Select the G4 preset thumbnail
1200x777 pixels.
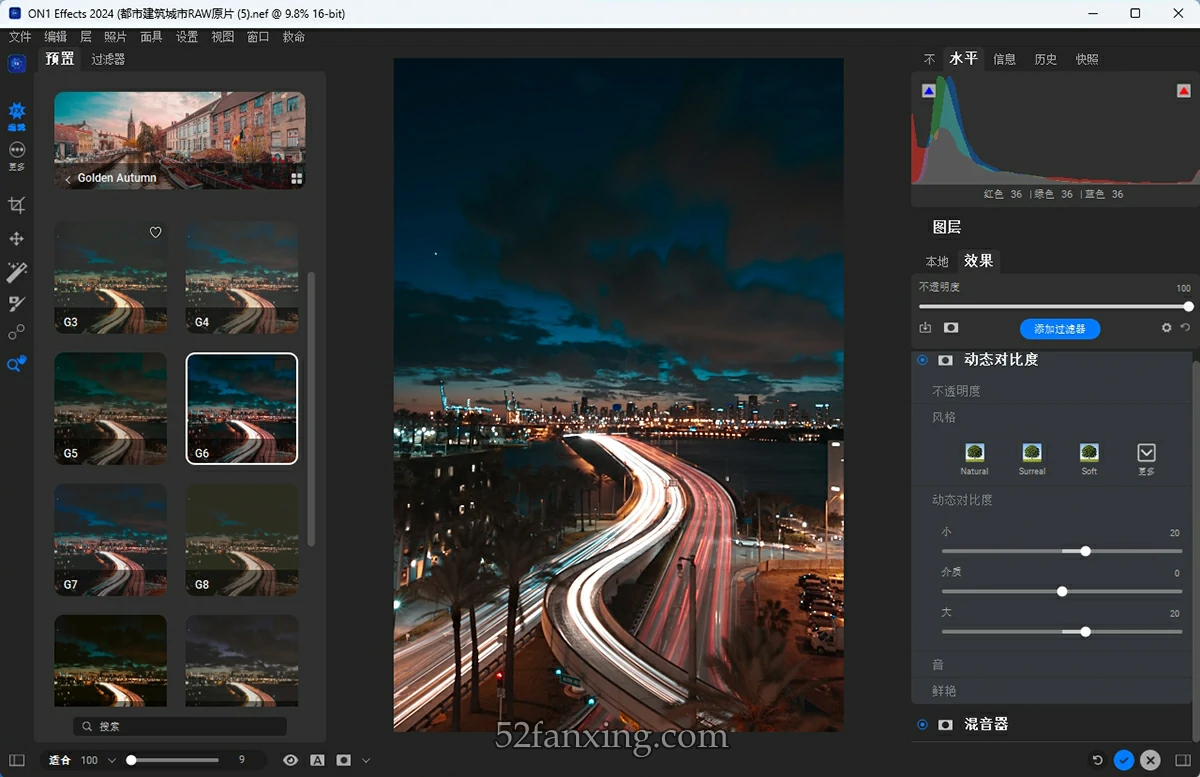coord(242,277)
